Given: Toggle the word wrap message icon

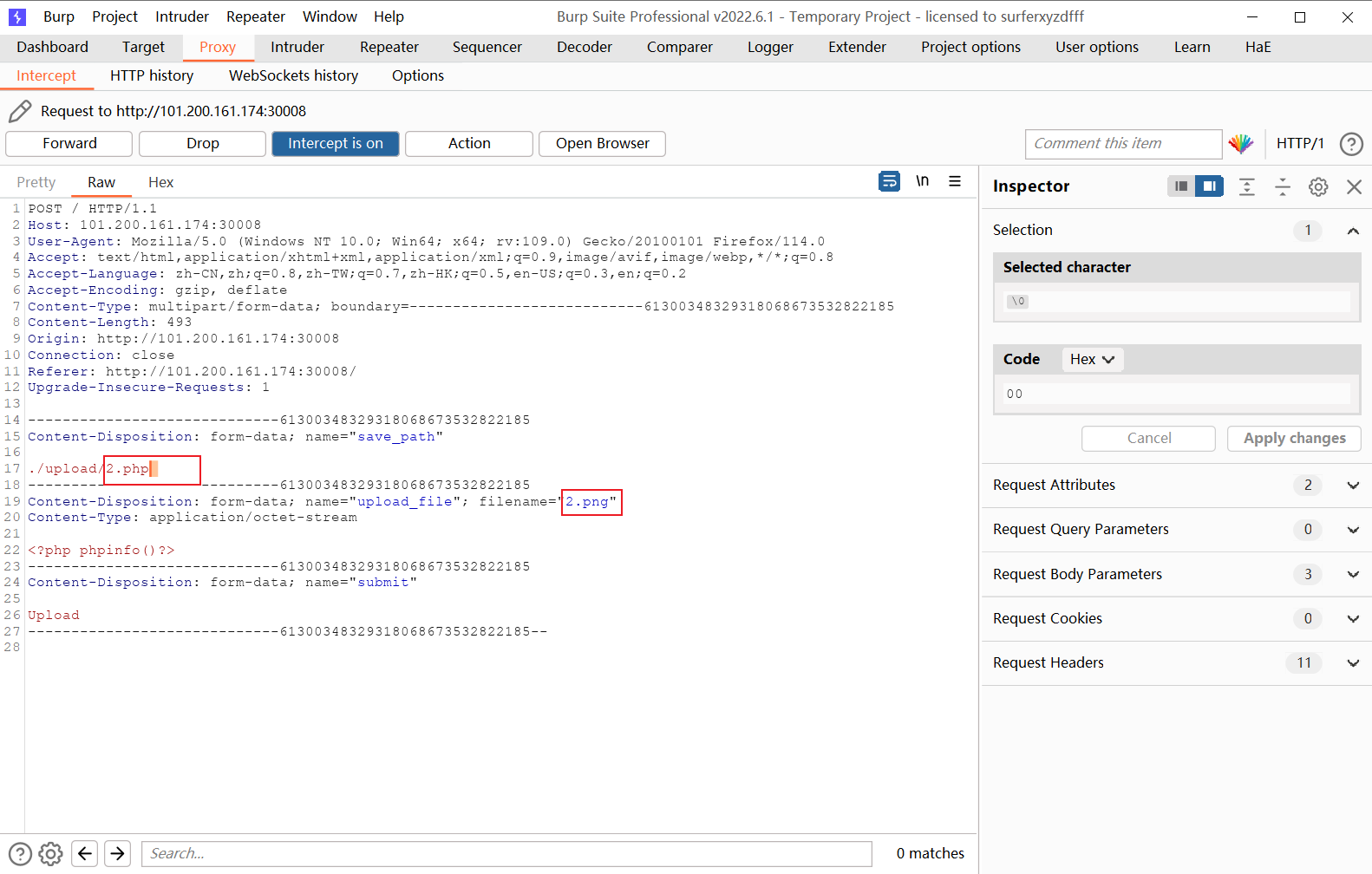Looking at the screenshot, I should pos(889,181).
